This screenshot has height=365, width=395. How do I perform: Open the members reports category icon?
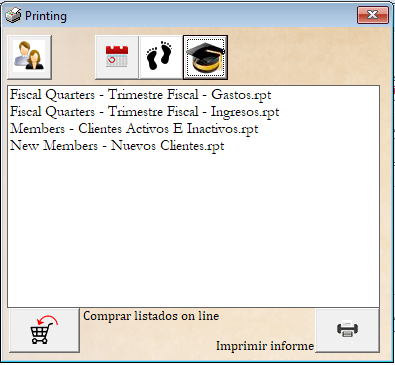click(x=29, y=57)
